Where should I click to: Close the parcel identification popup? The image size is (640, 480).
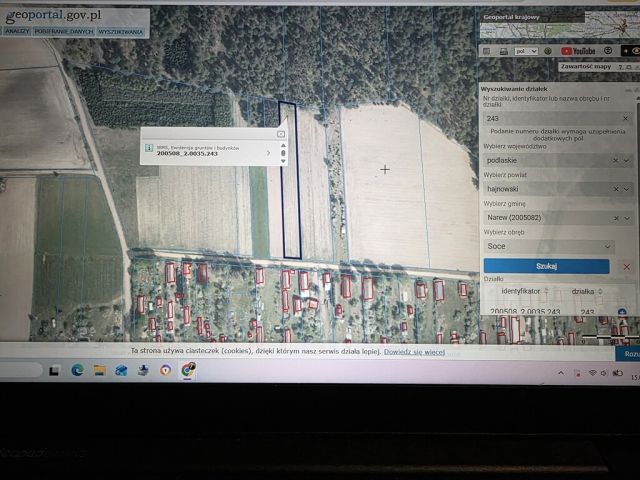(x=281, y=134)
